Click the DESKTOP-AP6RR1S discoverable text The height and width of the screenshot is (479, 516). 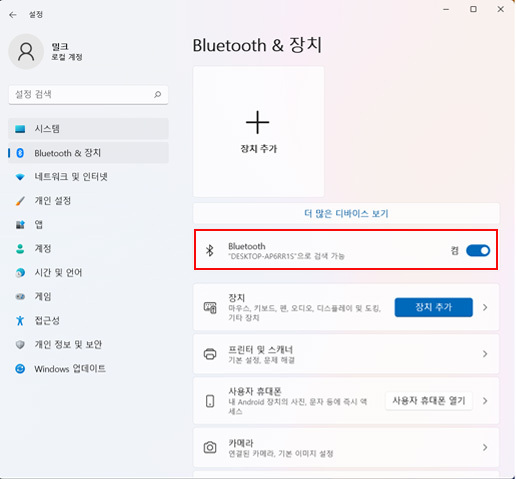[286, 256]
